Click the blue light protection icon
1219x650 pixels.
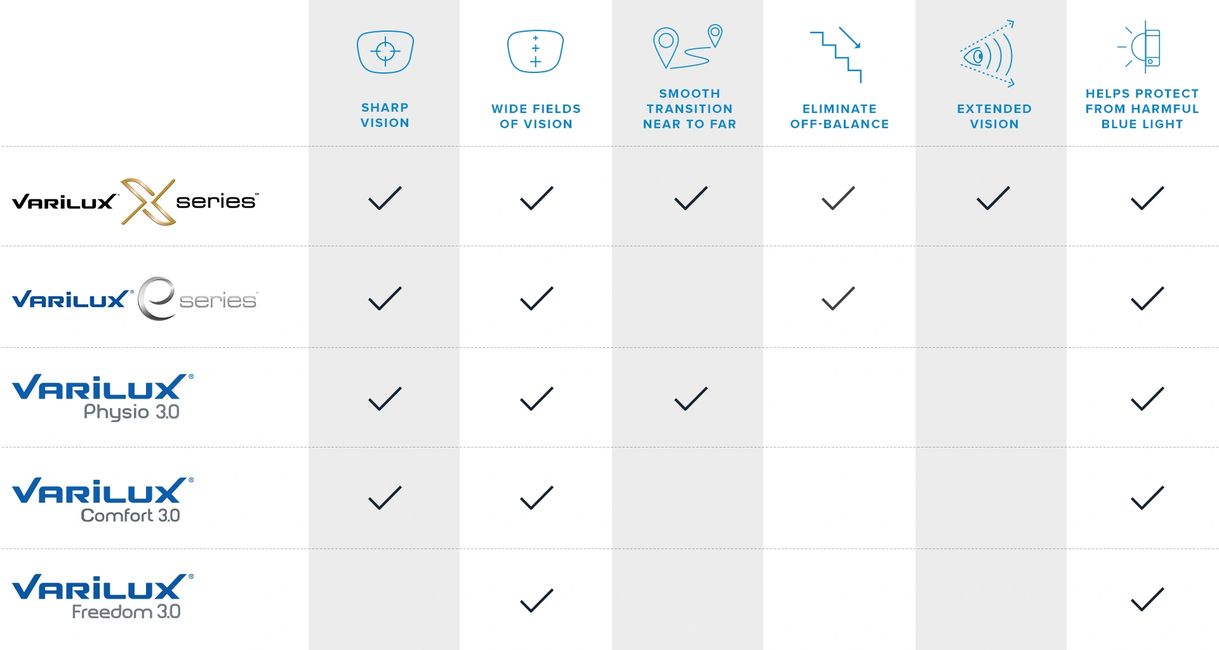(x=1140, y=47)
